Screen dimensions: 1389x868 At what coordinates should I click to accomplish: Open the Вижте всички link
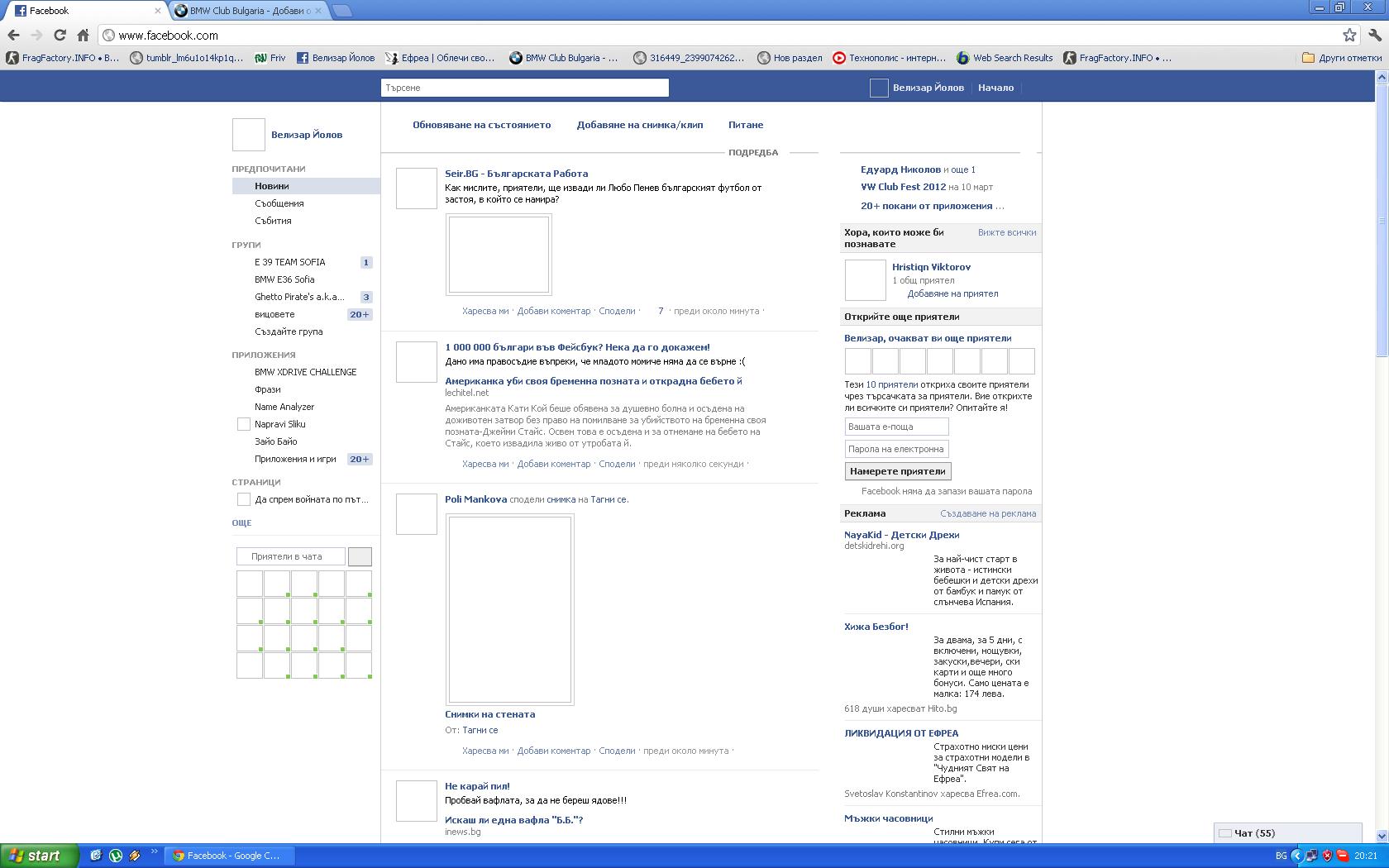click(x=1007, y=232)
